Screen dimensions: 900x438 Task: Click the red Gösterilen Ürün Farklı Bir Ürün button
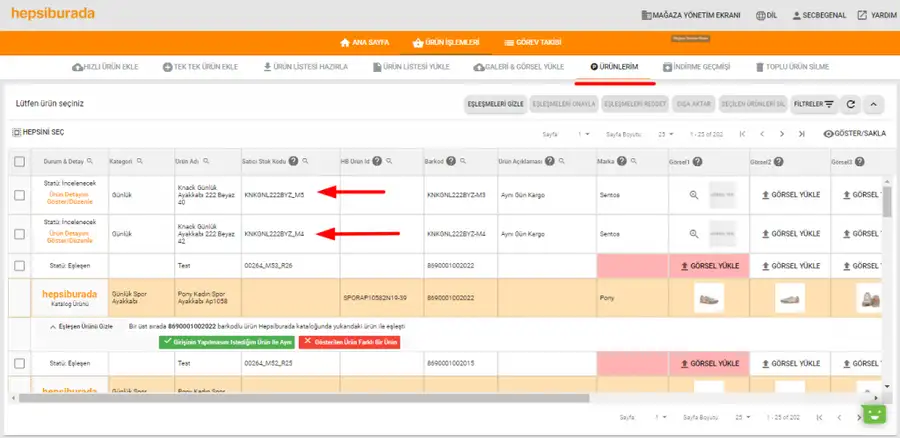pyautogui.click(x=349, y=342)
